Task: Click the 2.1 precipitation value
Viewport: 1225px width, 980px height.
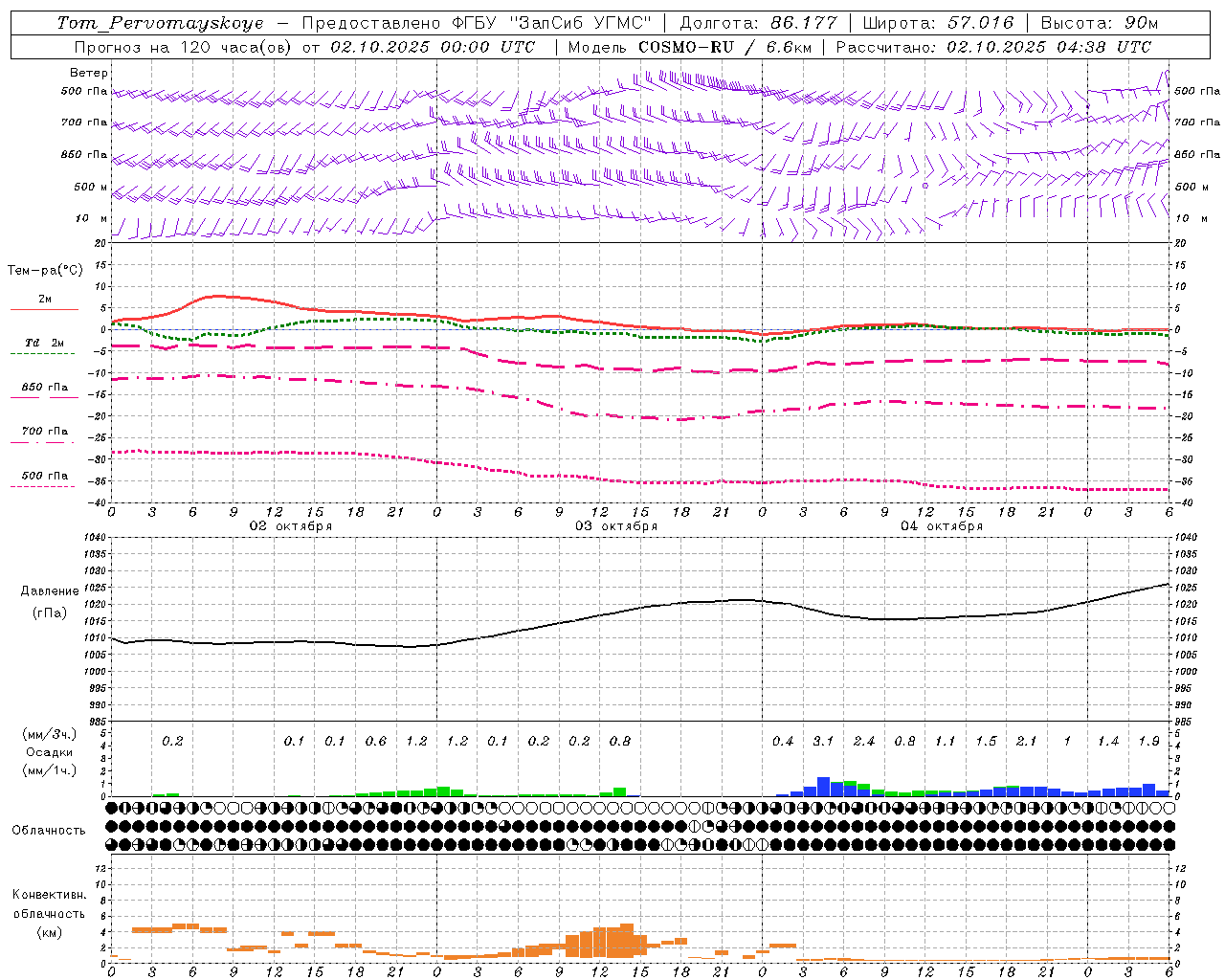Action: tap(1026, 742)
